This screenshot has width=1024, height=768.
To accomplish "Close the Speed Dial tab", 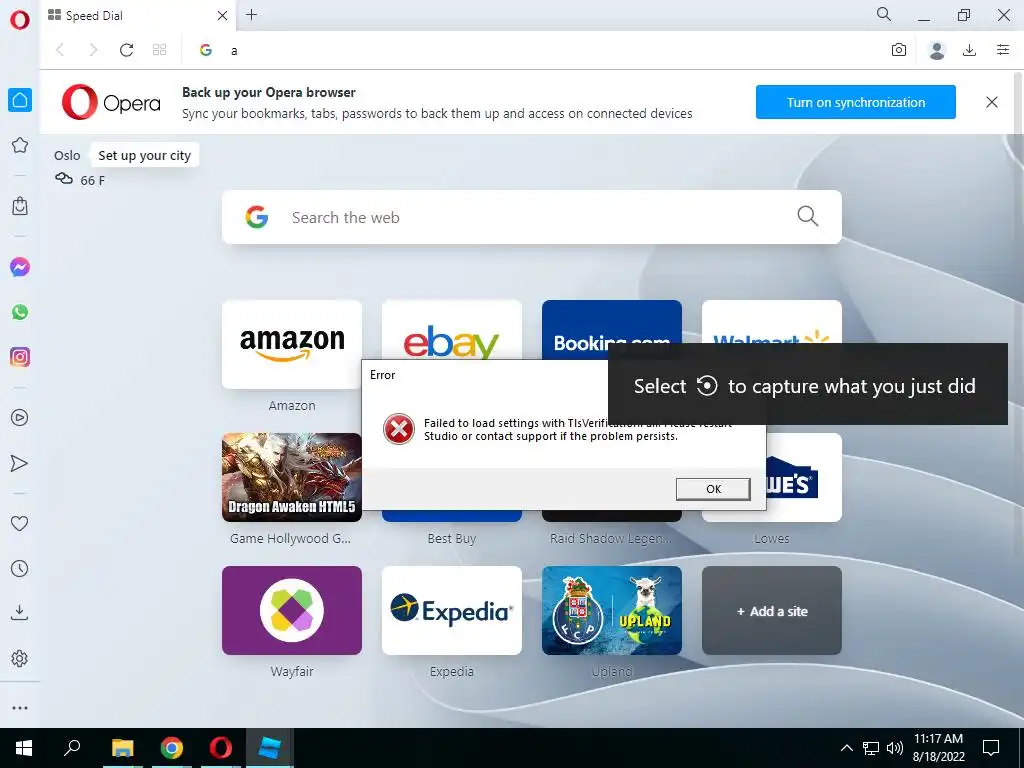I will [222, 16].
